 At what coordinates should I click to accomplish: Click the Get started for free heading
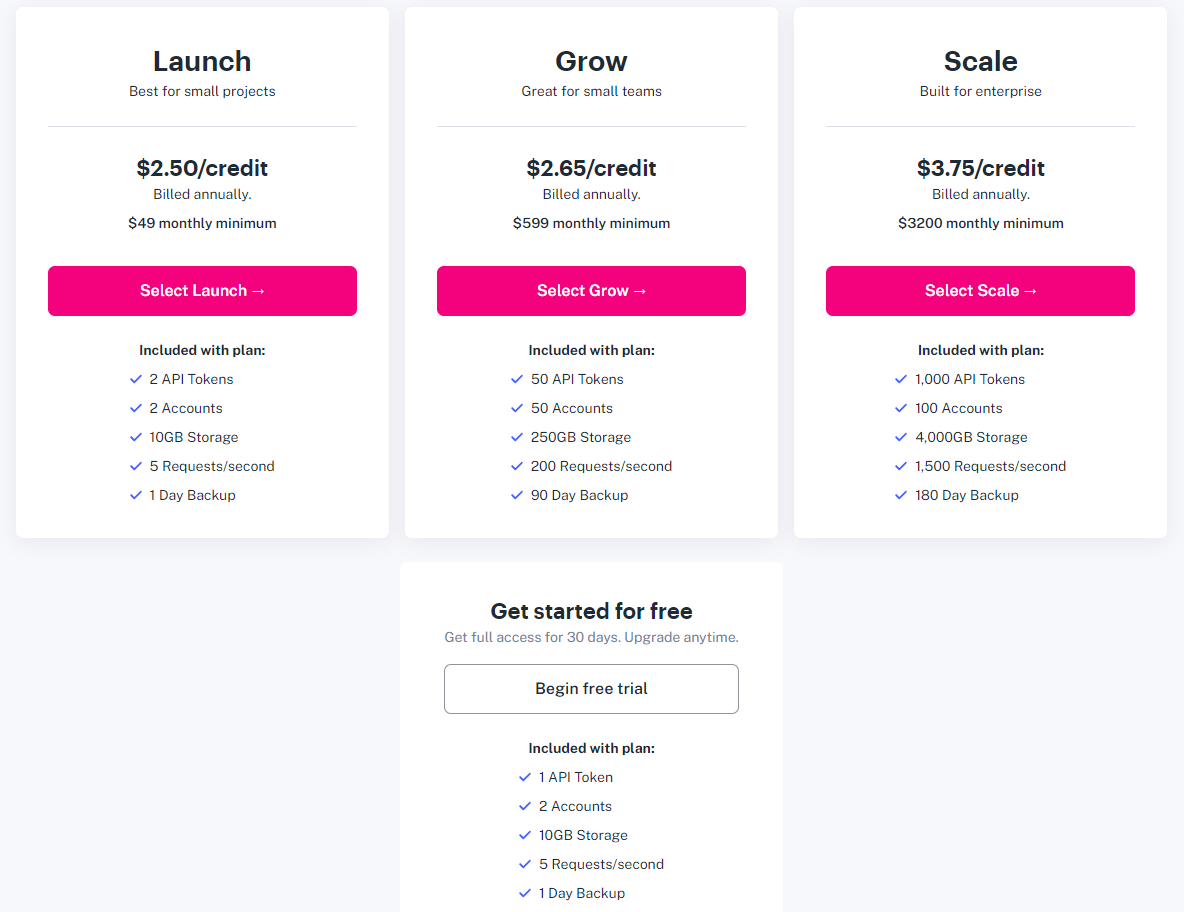(591, 611)
